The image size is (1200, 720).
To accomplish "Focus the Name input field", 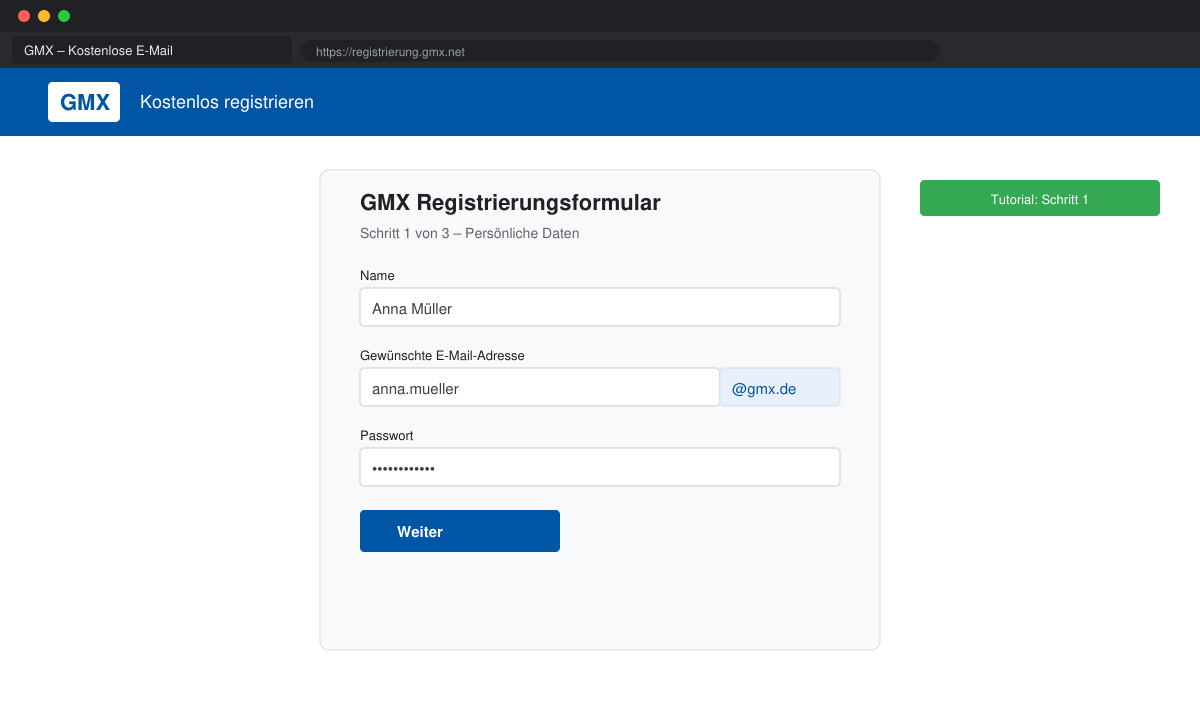I will (x=600, y=307).
